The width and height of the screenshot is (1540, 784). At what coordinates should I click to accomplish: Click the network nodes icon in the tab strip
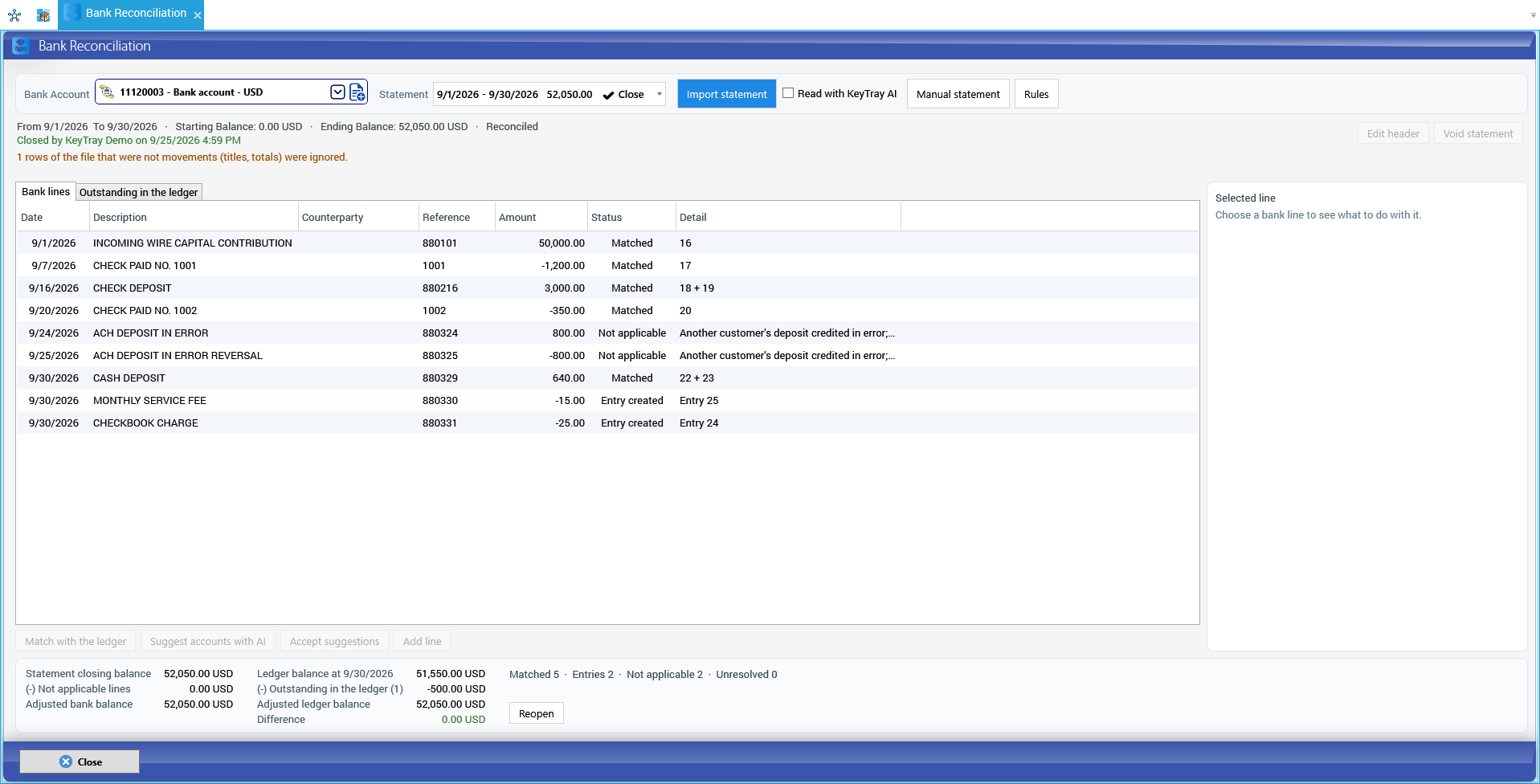point(14,14)
